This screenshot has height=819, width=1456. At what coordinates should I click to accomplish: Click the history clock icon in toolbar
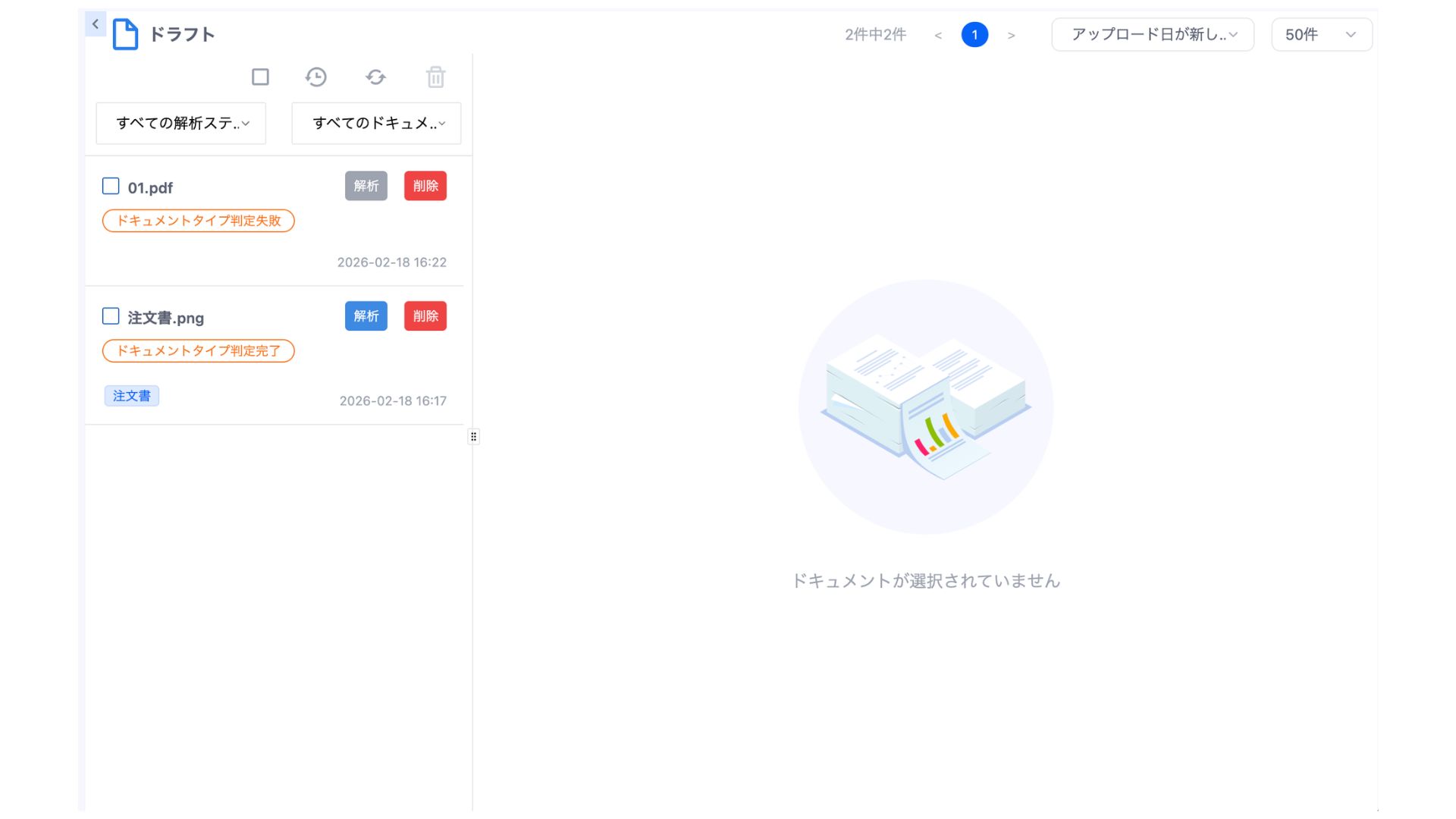(315, 77)
